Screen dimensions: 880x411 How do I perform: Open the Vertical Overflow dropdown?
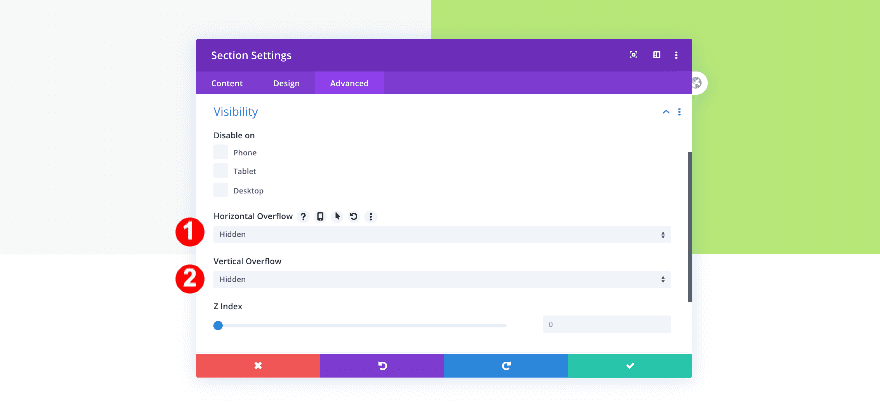pos(442,279)
